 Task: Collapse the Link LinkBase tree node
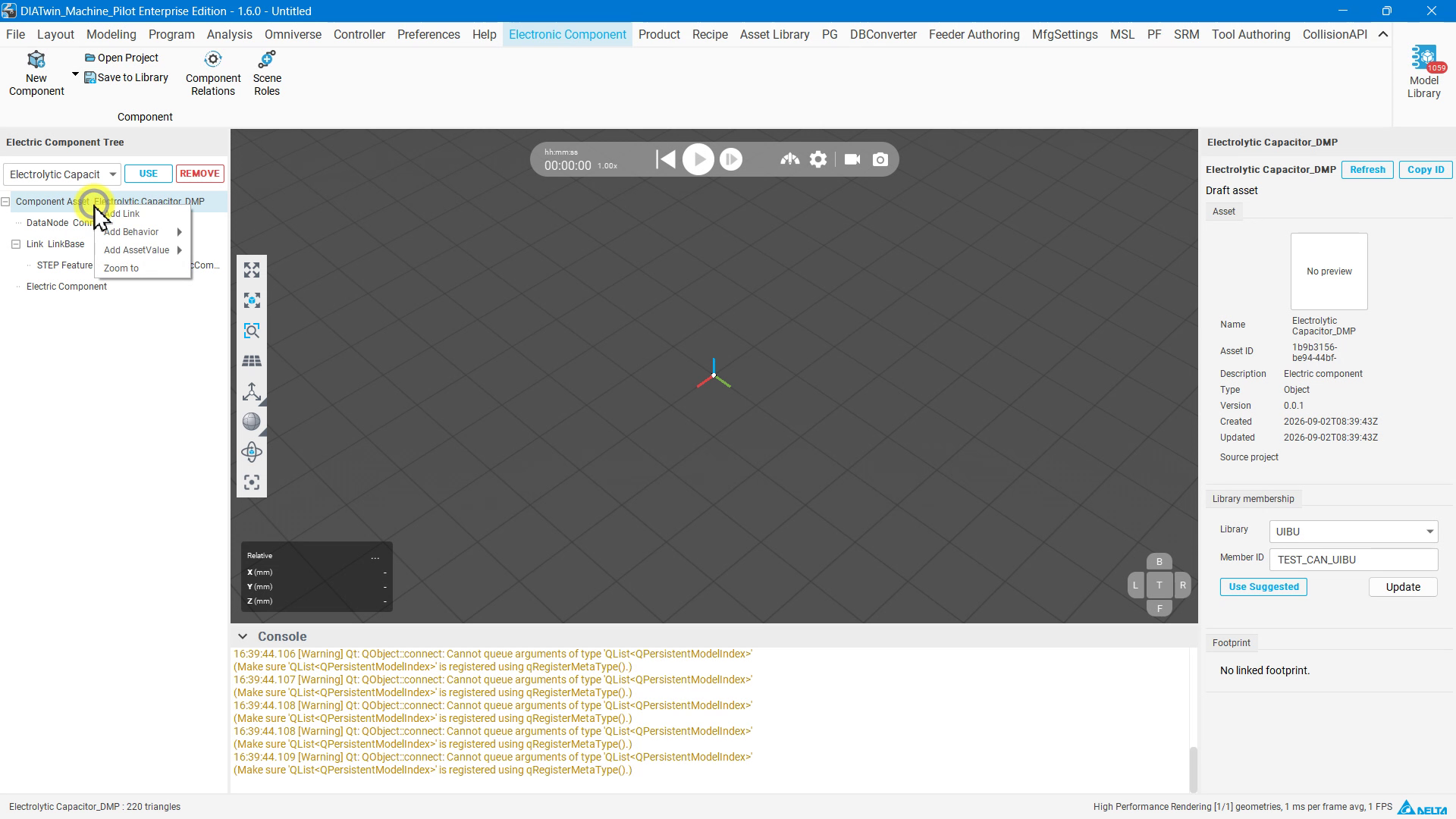click(16, 244)
